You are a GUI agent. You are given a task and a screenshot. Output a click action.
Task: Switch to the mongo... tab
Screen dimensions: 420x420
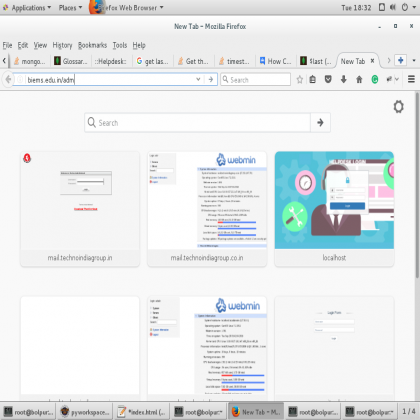(x=29, y=61)
